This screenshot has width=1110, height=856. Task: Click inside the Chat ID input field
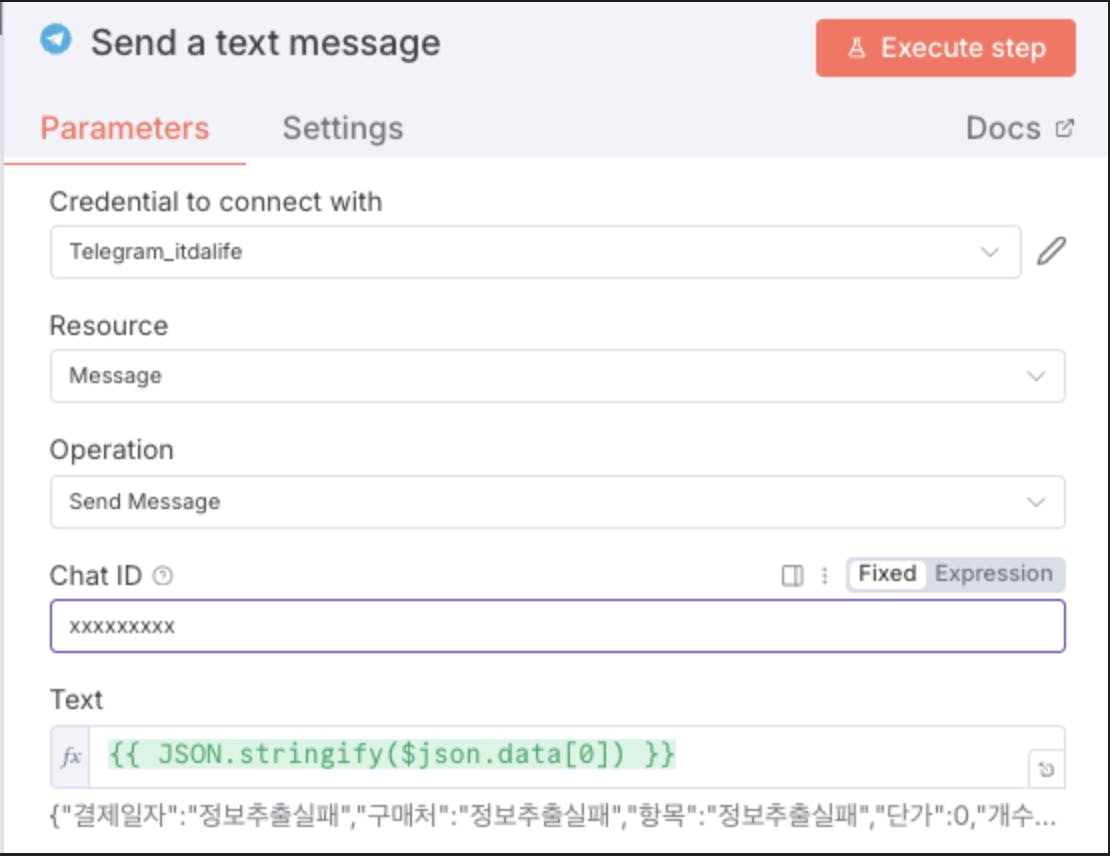pyautogui.click(x=557, y=626)
